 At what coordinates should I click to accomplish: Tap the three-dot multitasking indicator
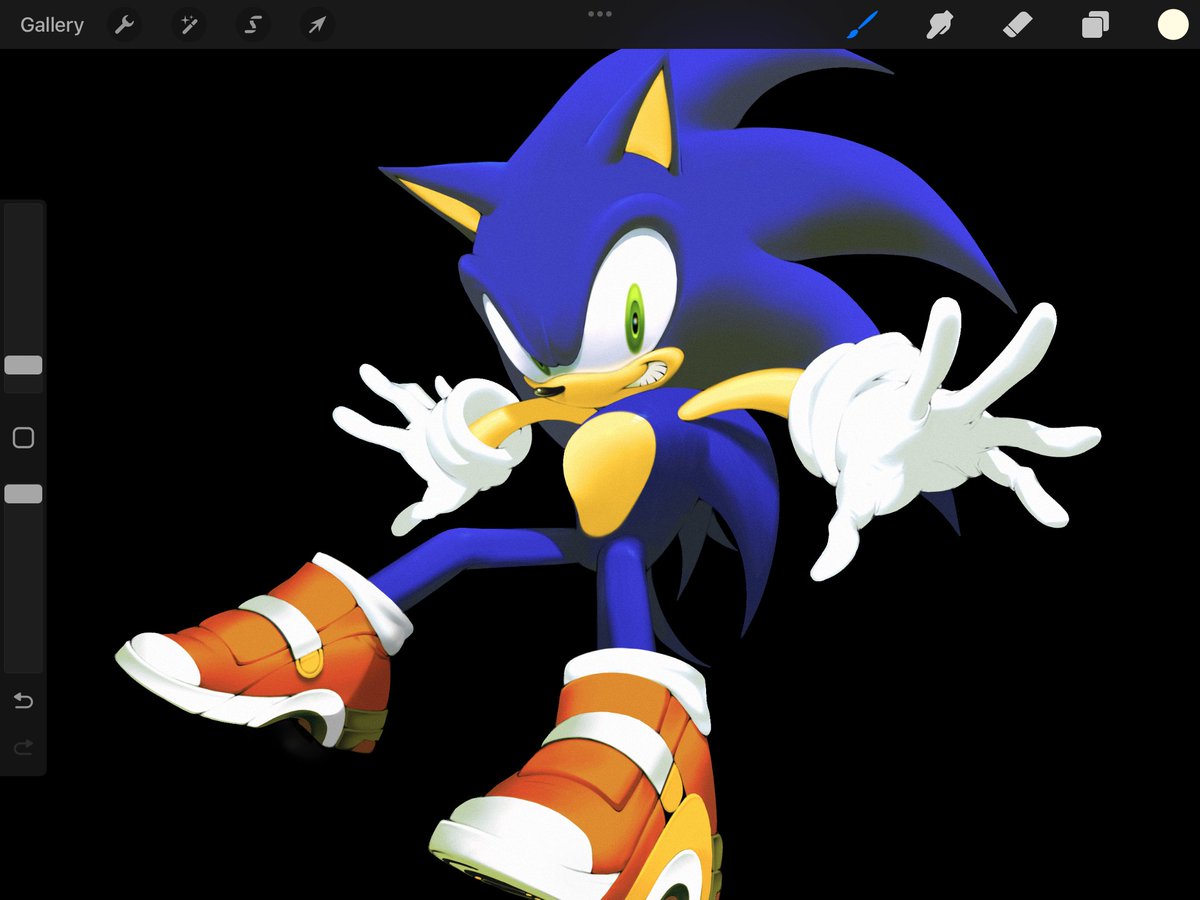[600, 14]
